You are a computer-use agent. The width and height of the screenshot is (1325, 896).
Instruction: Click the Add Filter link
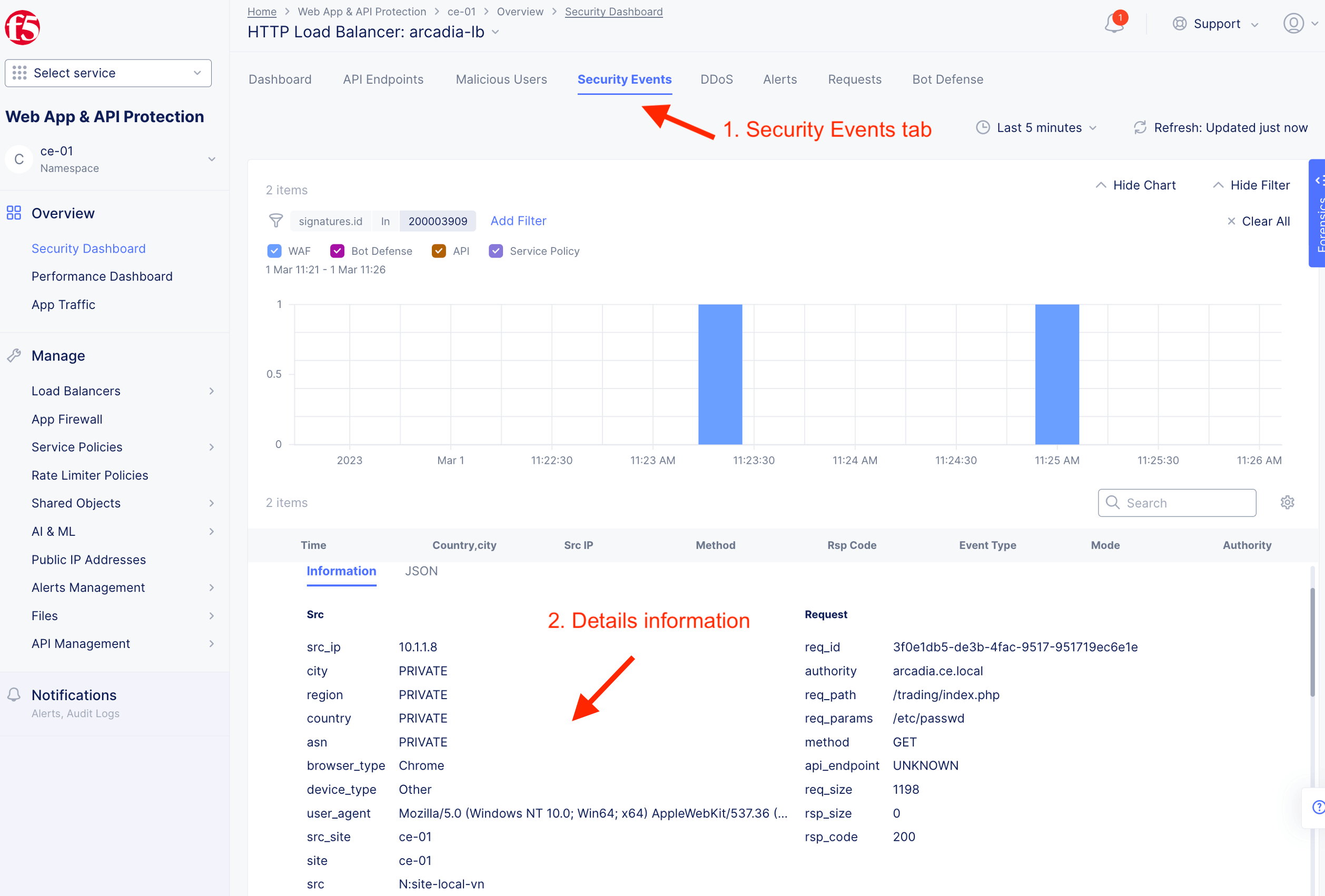pos(518,221)
